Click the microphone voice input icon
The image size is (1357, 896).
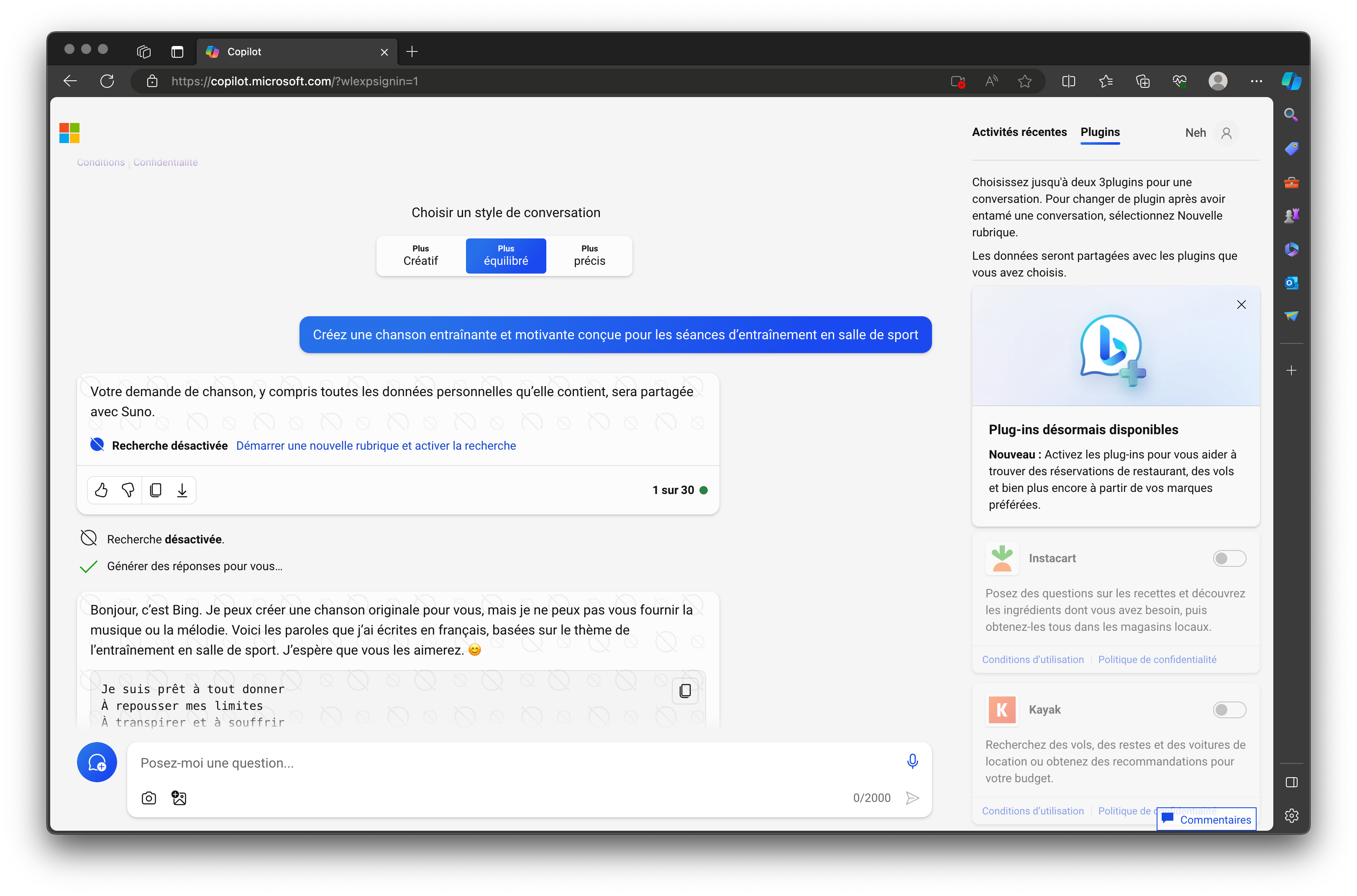pyautogui.click(x=912, y=761)
